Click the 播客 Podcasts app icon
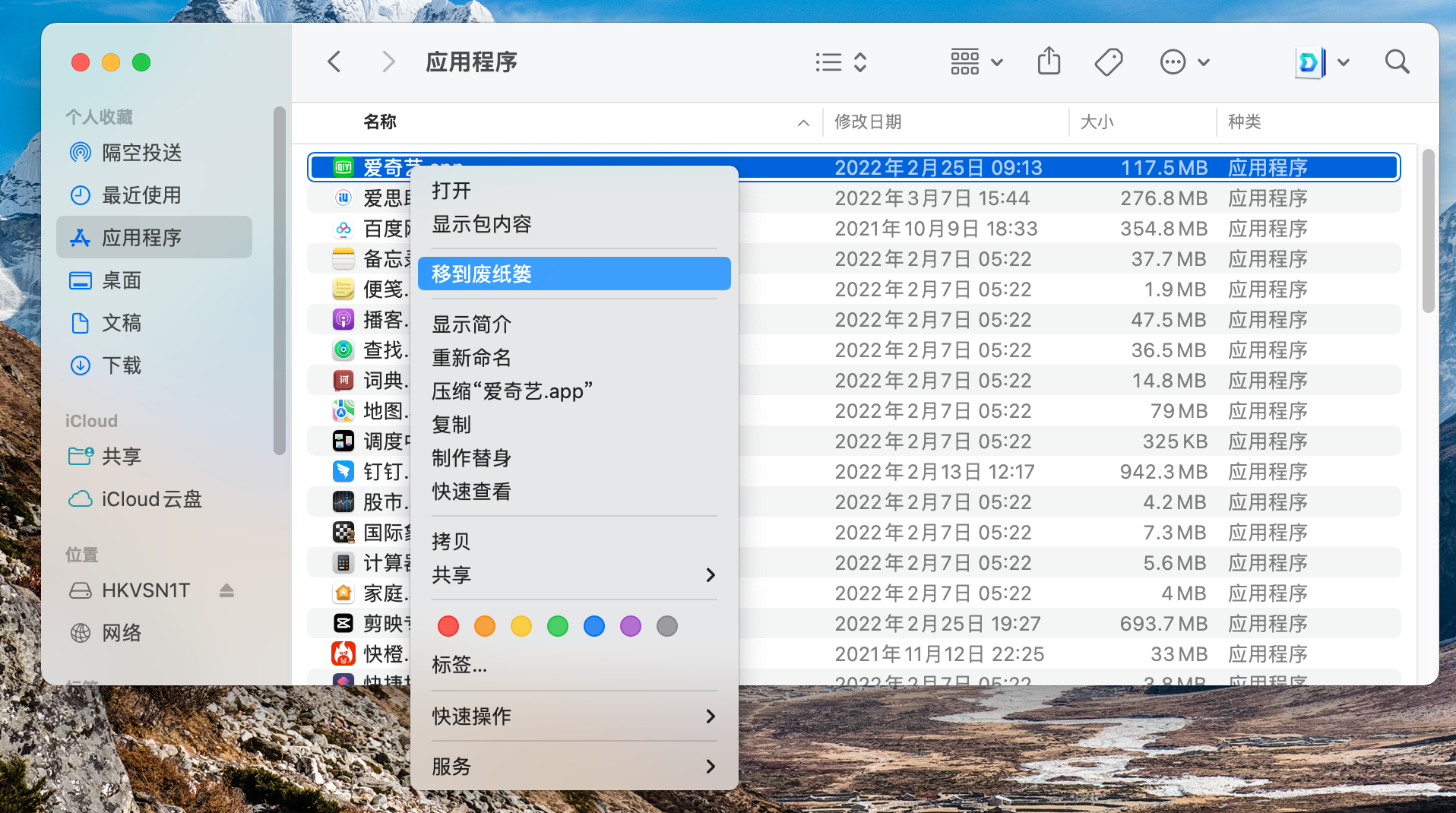The image size is (1456, 813). pyautogui.click(x=343, y=319)
